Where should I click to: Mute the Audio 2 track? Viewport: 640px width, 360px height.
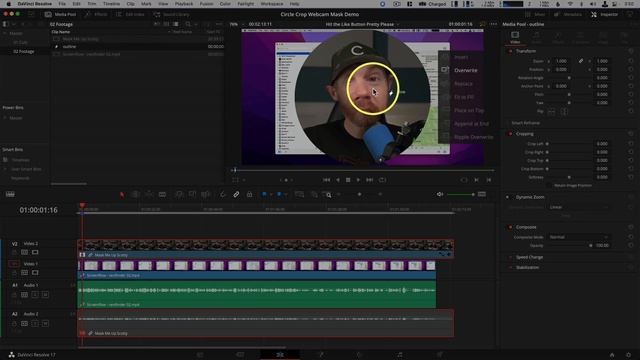point(45,324)
